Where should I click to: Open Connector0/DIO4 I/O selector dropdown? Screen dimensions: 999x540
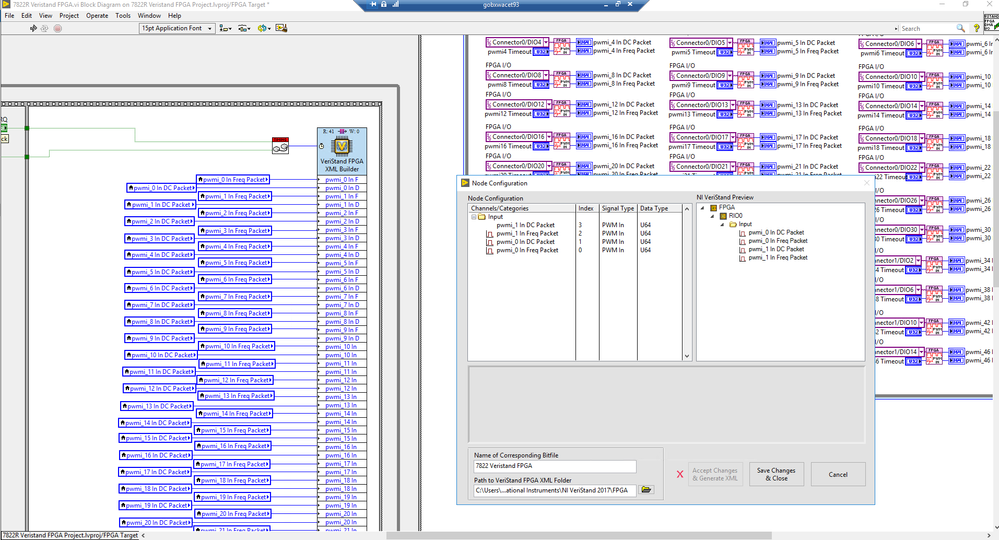tap(545, 42)
